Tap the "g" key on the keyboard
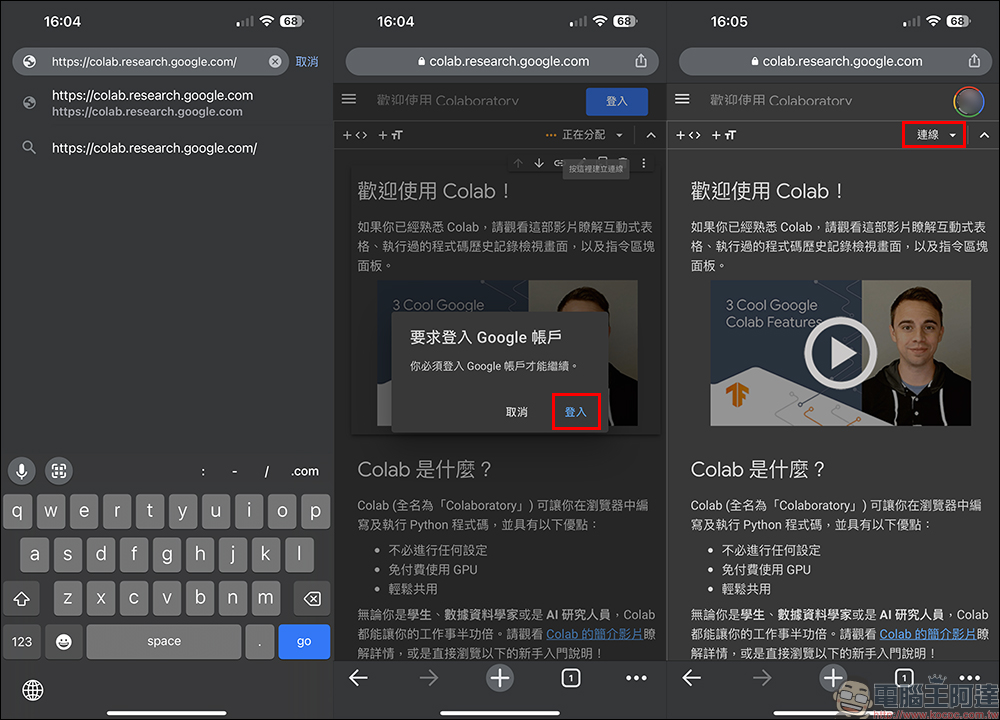 click(x=167, y=555)
